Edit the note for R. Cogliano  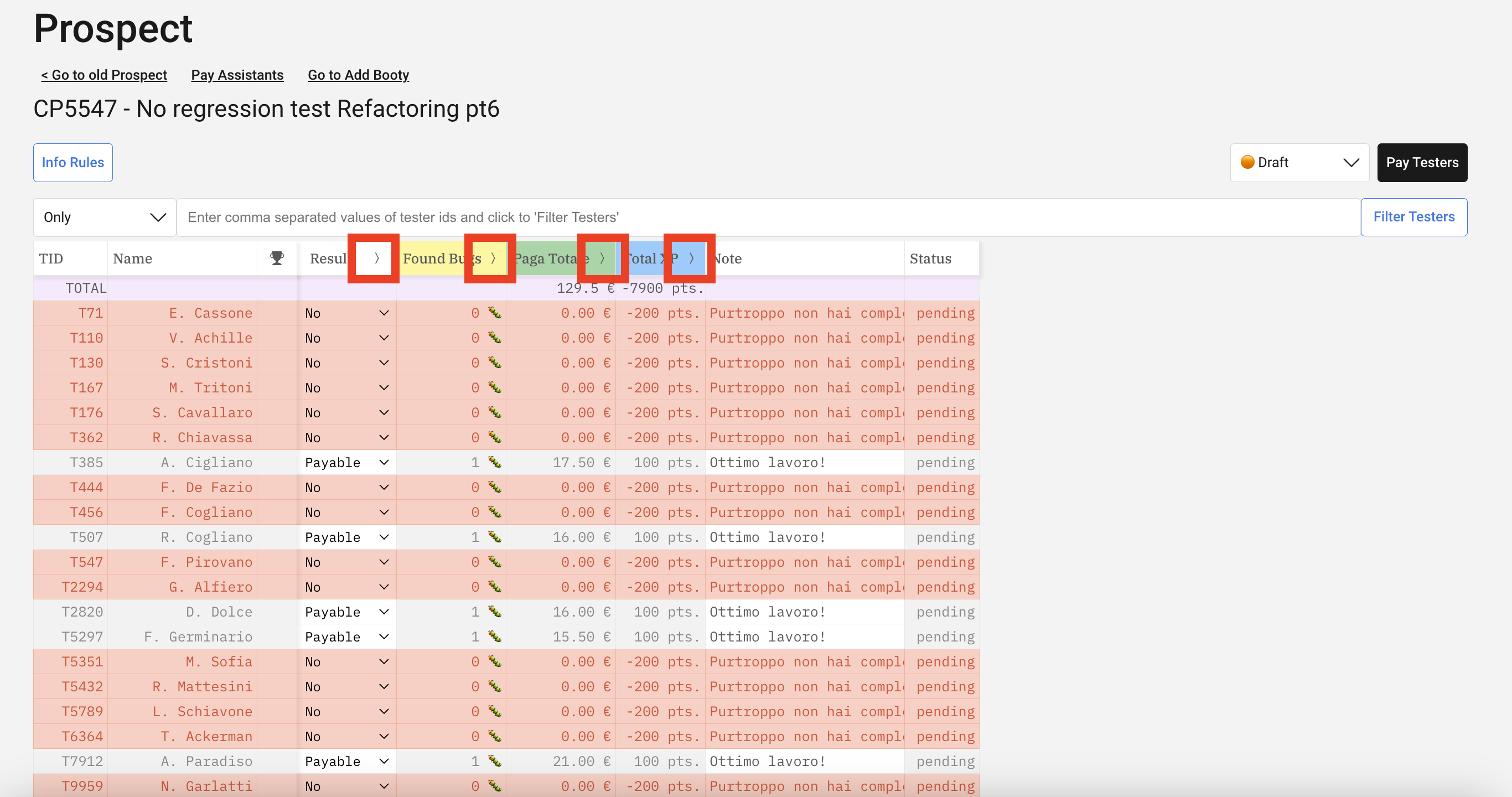tap(805, 537)
